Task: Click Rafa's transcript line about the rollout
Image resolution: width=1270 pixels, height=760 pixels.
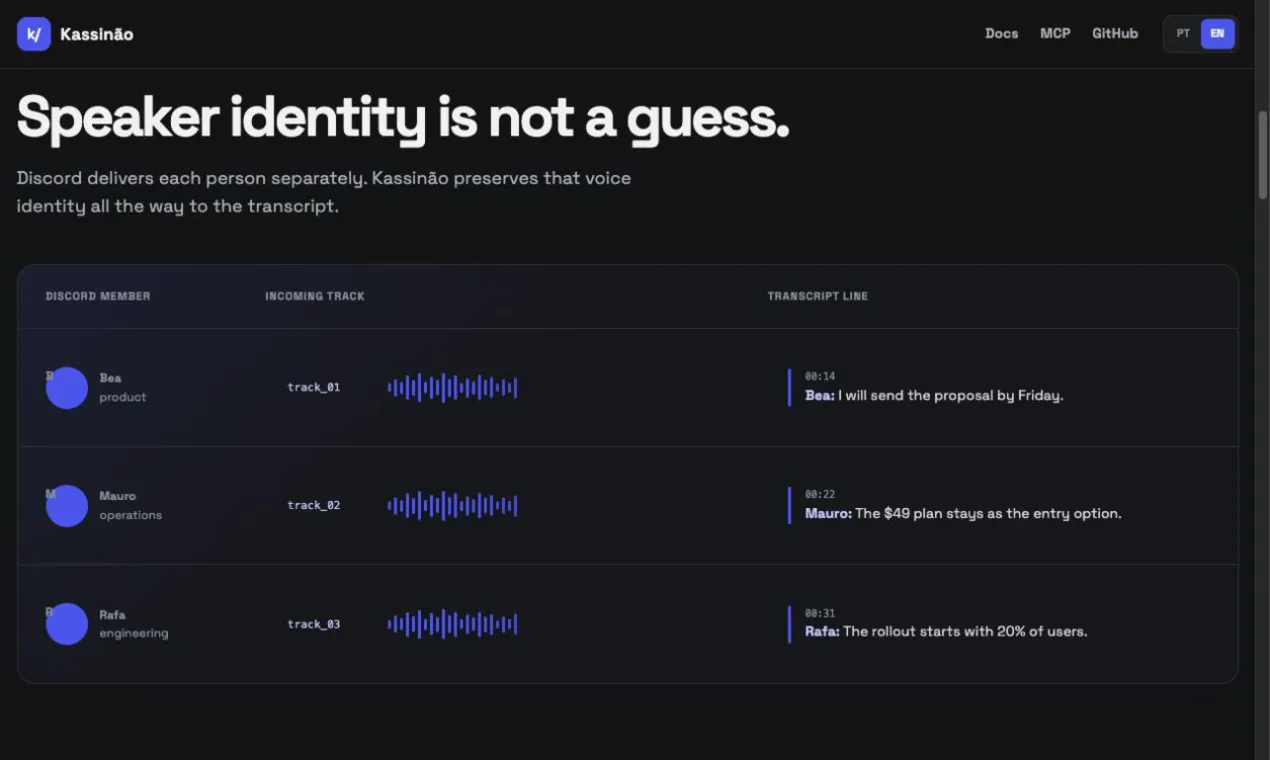Action: (946, 631)
